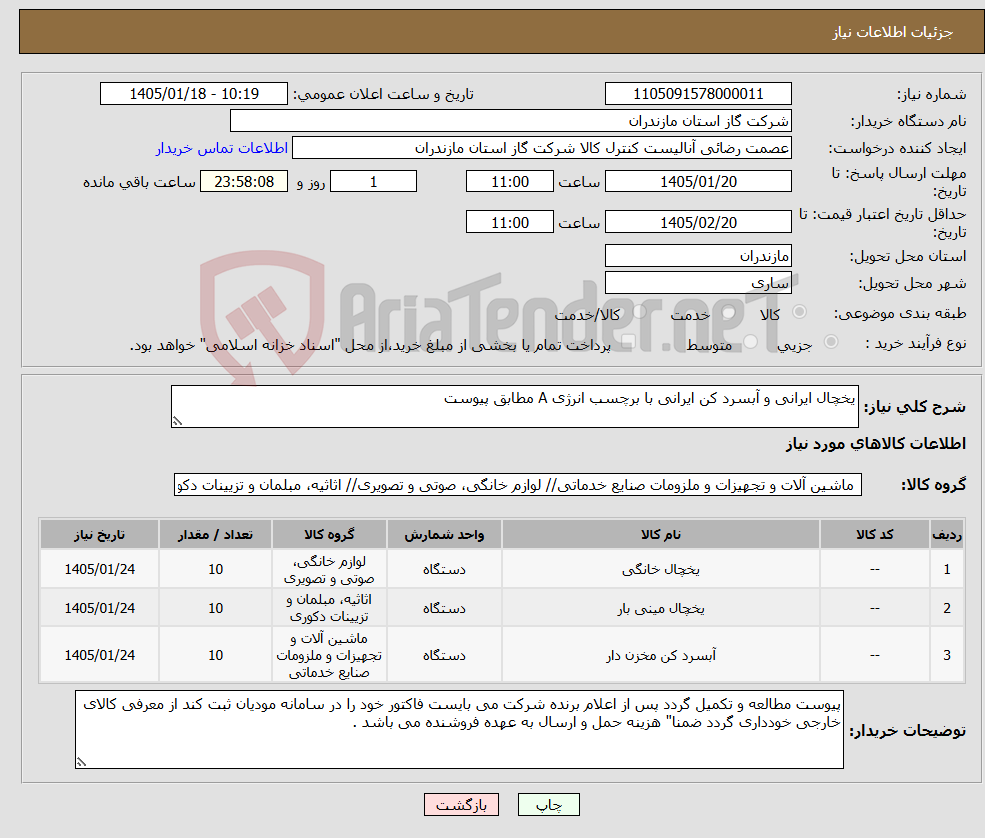Viewport: 985px width, 838px height.
Task: Click group cell اثاثیه، مبلمان و تزیینات دکوری
Action: tap(329, 608)
